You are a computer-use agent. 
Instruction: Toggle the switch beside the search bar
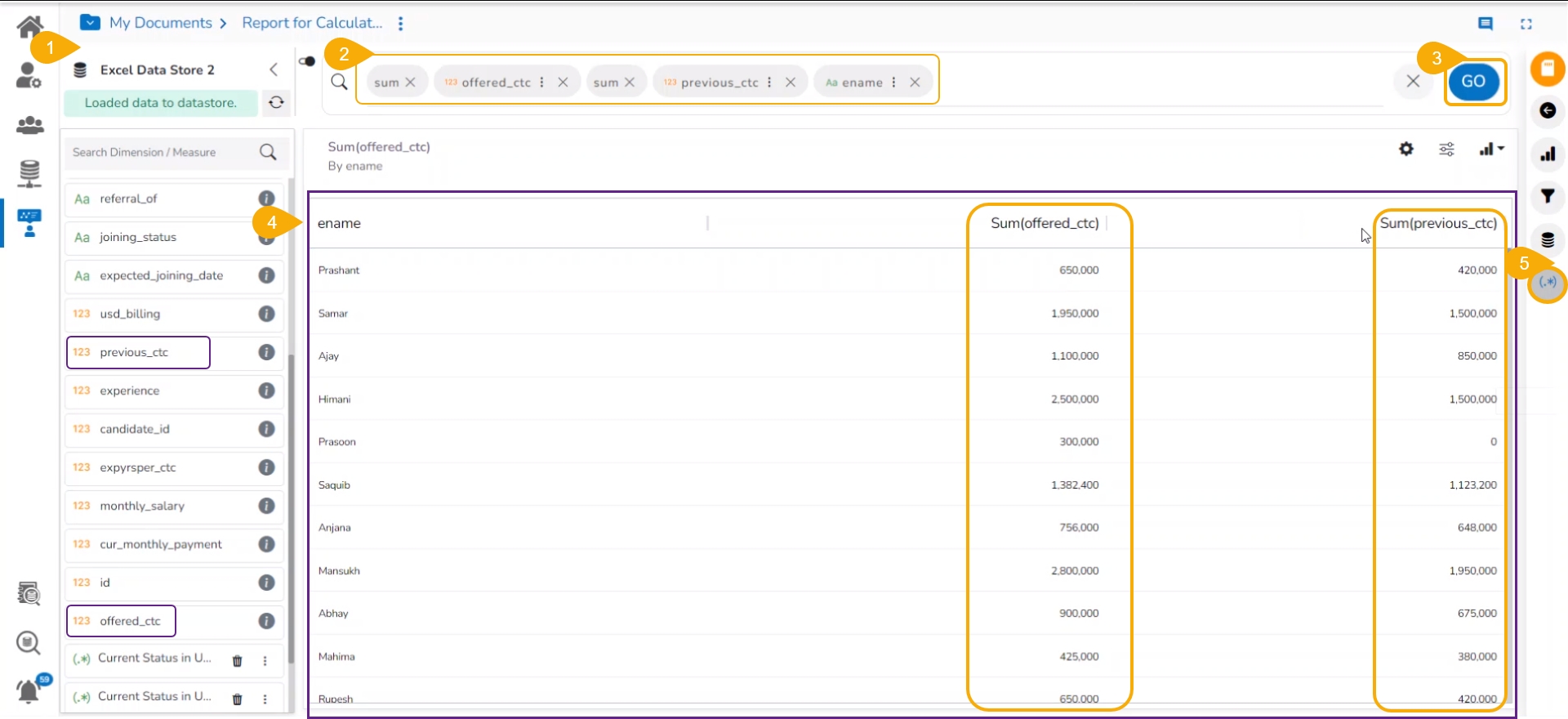307,61
